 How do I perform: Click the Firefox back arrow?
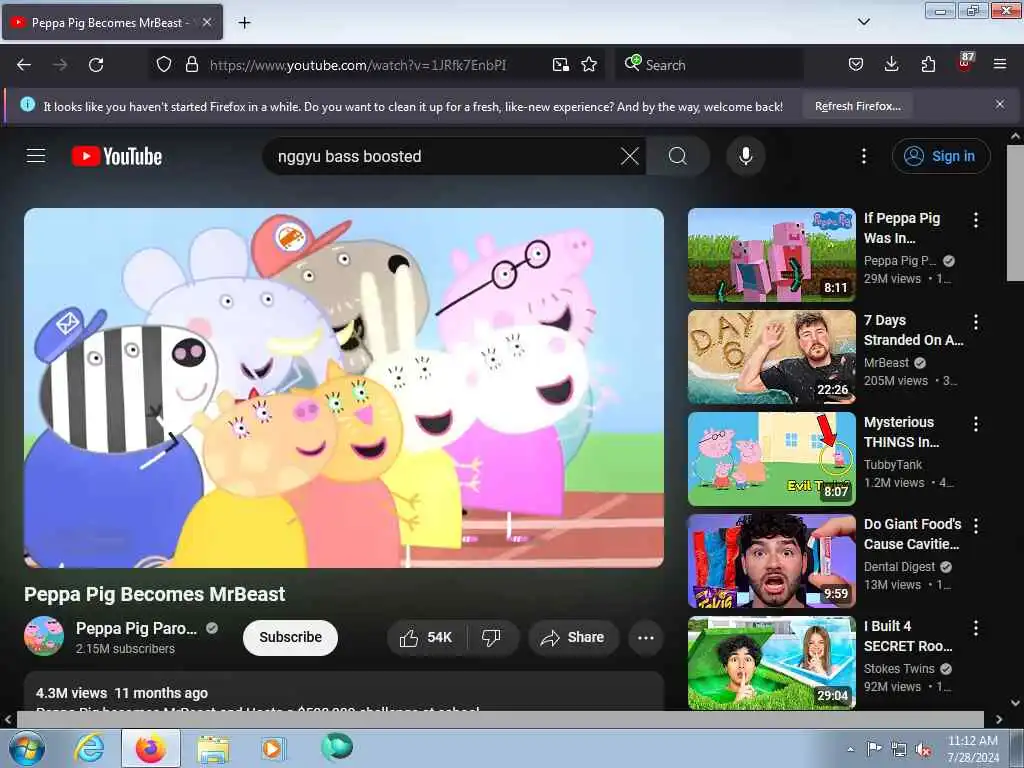24,65
